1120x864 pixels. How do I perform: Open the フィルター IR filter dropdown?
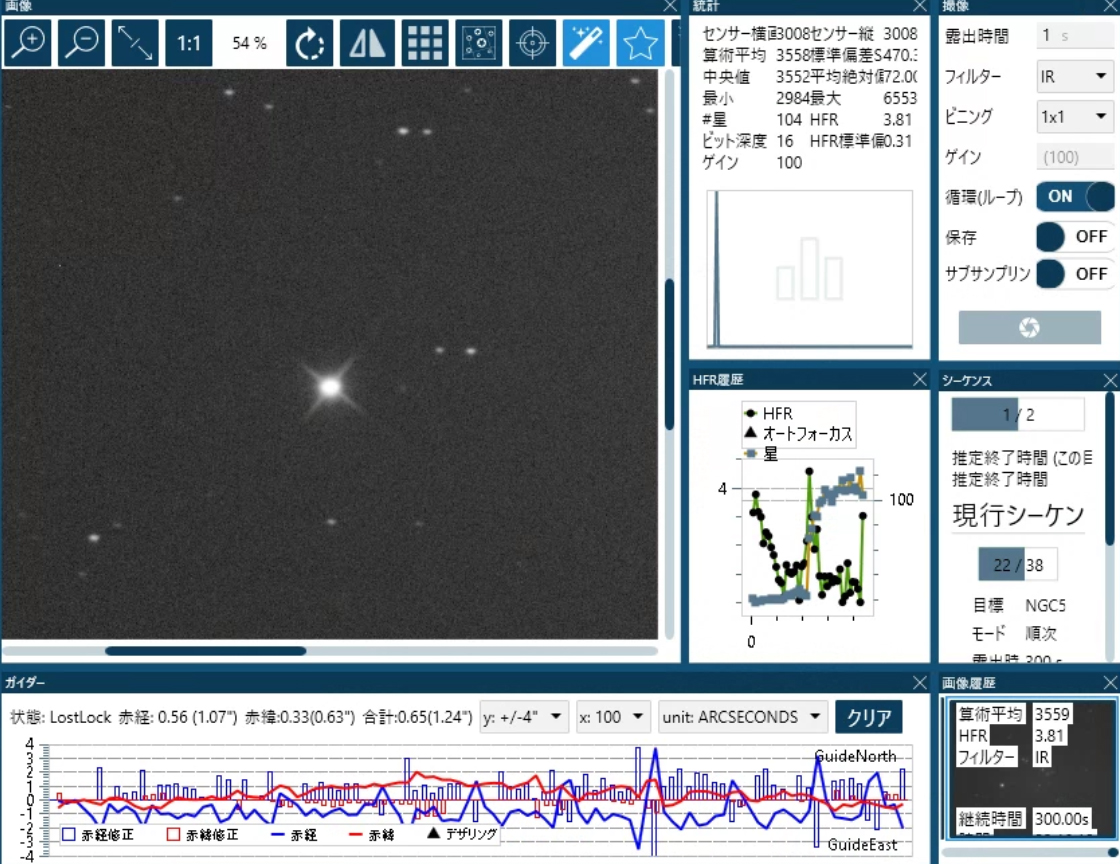[x=1075, y=76]
